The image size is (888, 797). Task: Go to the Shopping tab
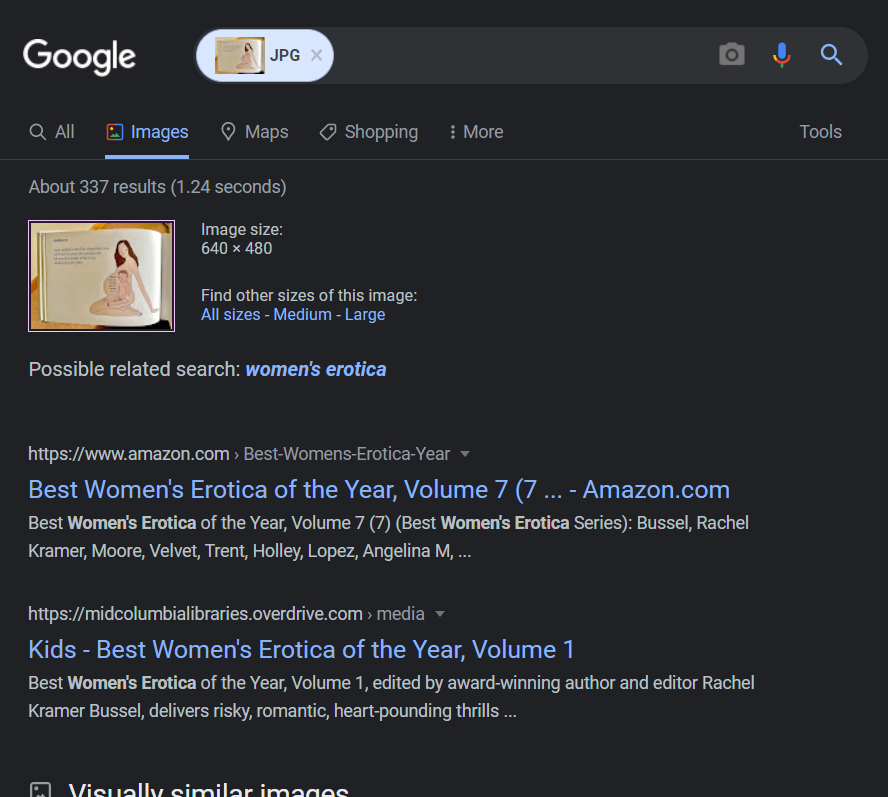tap(369, 132)
